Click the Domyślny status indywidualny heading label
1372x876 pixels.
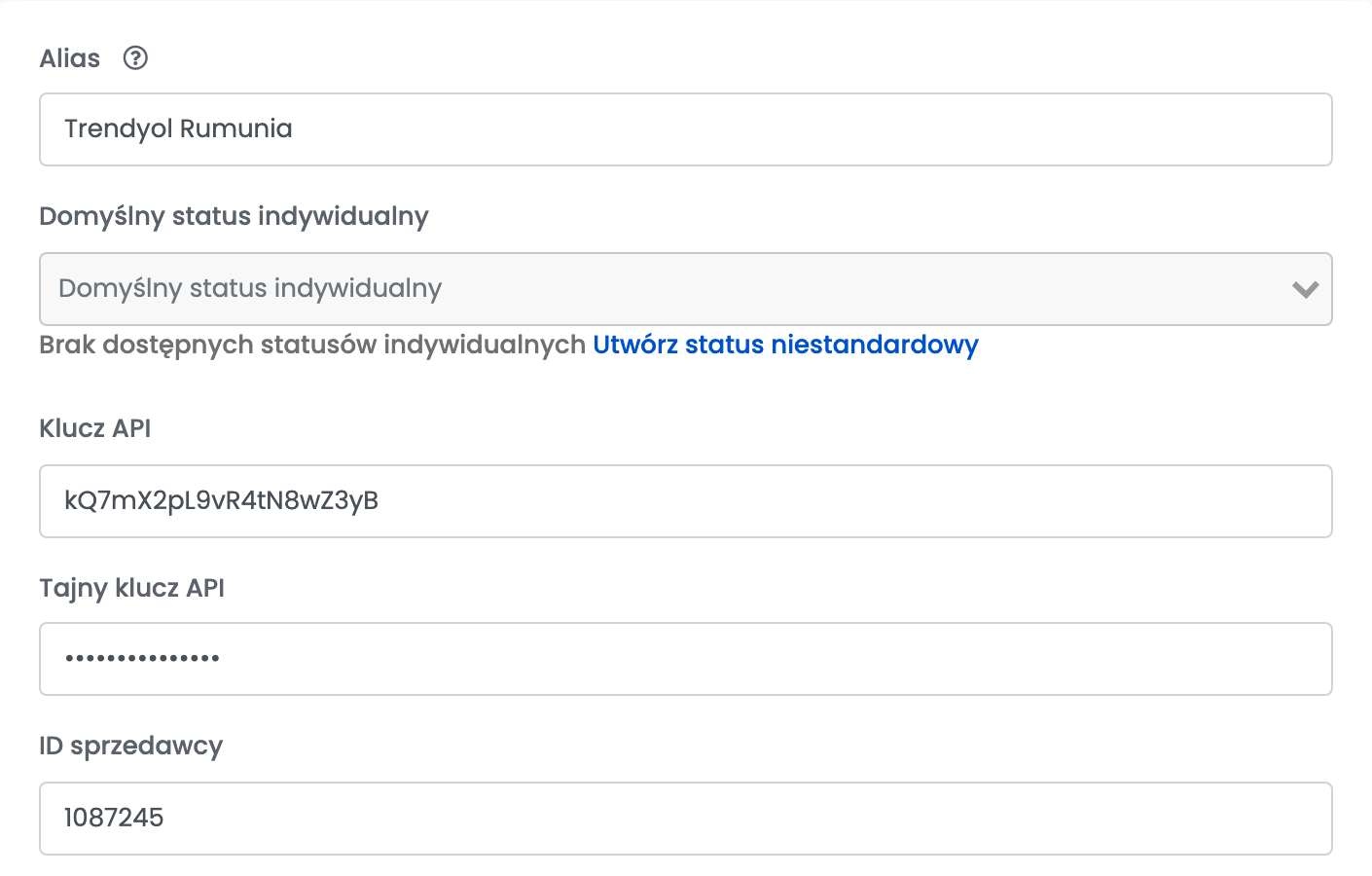tap(234, 216)
